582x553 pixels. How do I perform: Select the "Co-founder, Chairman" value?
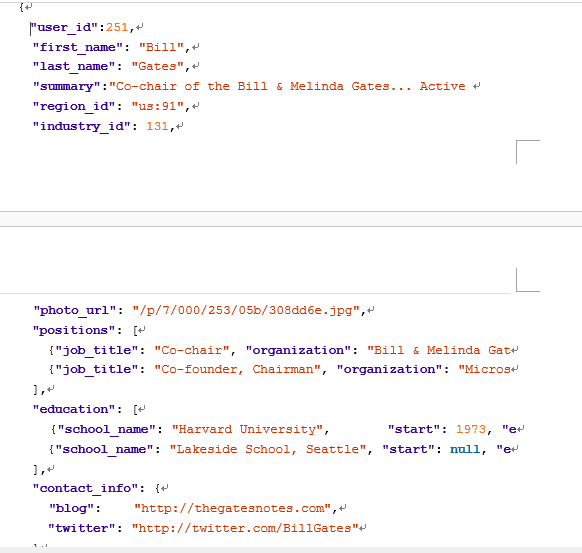point(238,370)
